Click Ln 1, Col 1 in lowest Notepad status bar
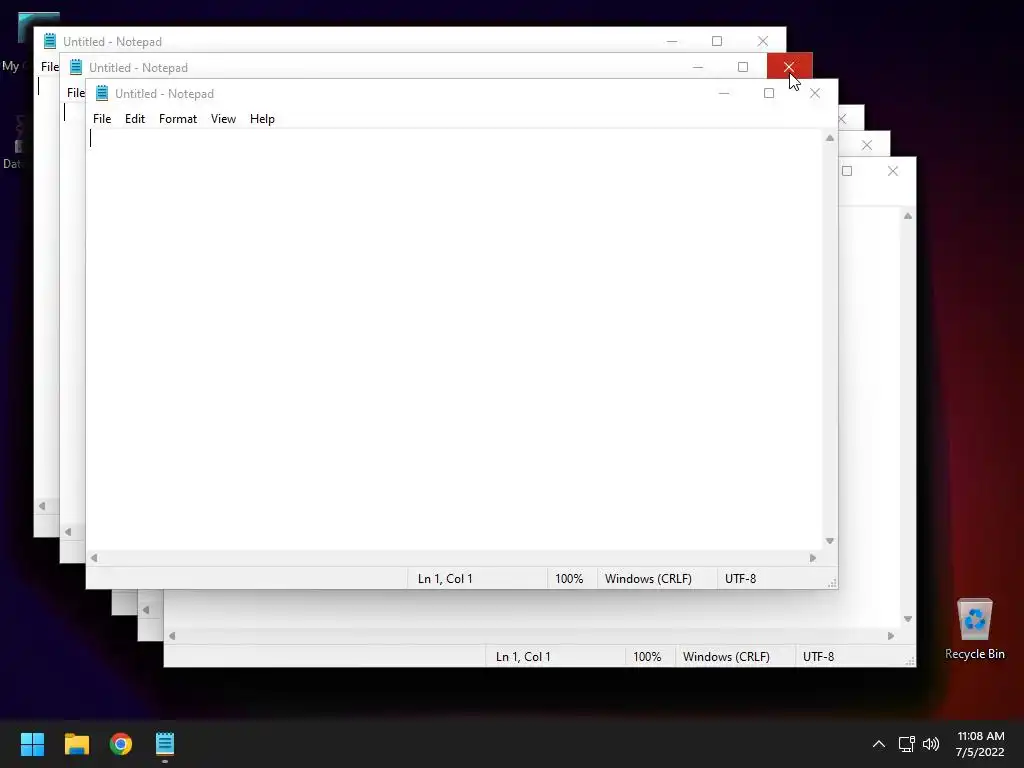Viewport: 1024px width, 768px height. pos(523,656)
